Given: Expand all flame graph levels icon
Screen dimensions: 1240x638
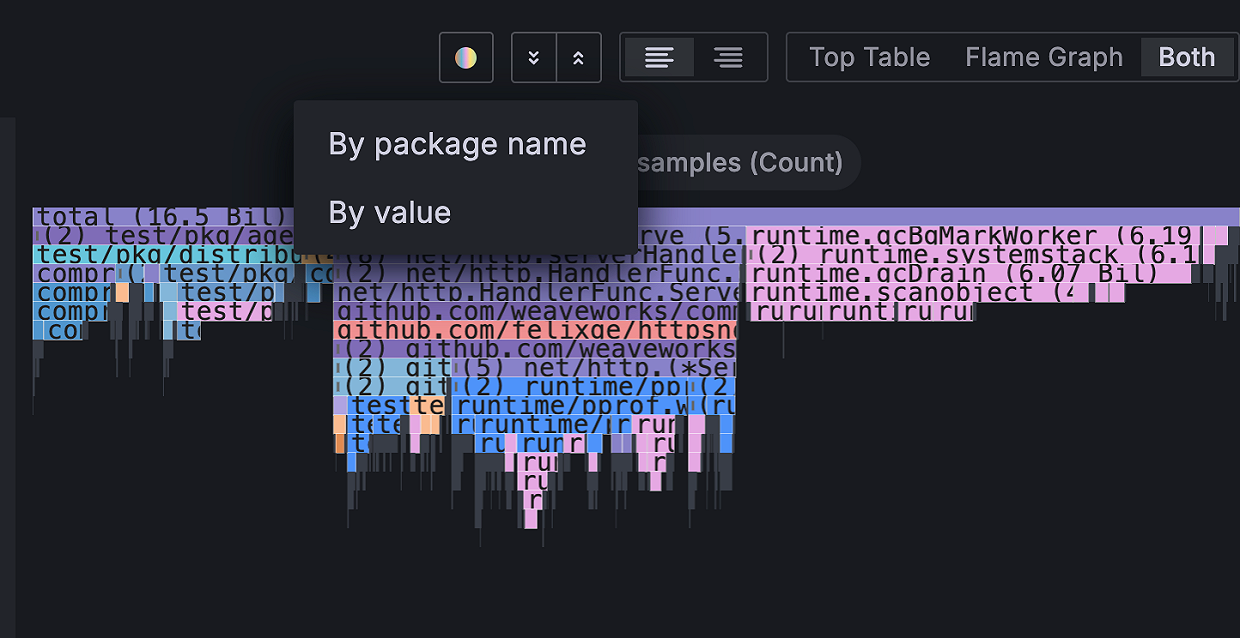Looking at the screenshot, I should [578, 57].
